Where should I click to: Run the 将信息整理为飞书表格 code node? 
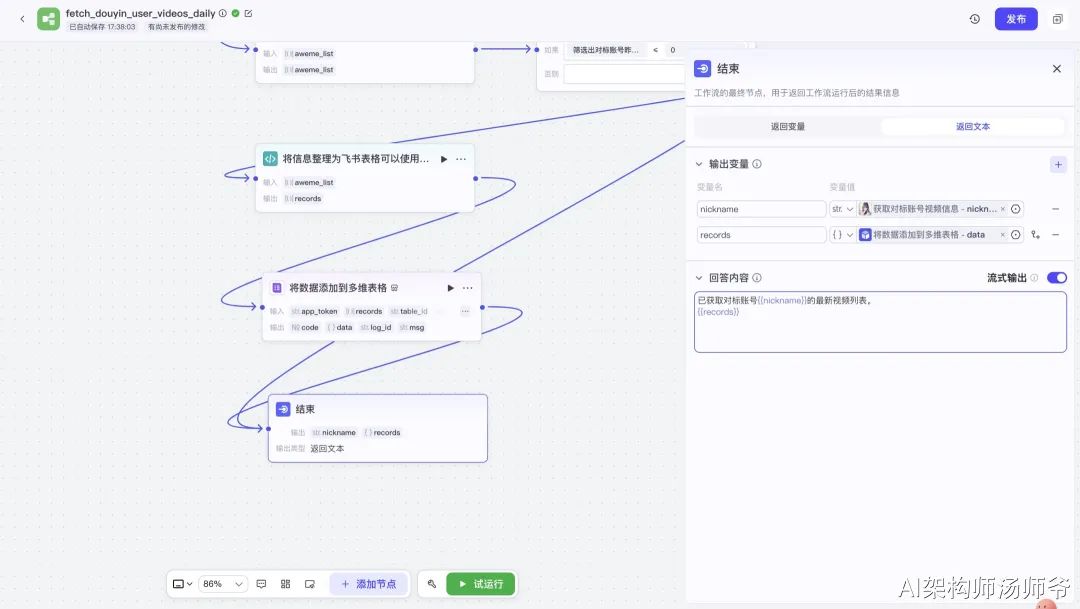[444, 159]
